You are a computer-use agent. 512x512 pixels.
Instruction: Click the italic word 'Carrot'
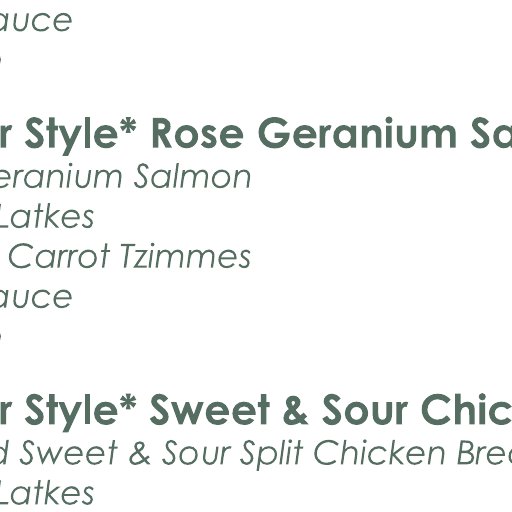pos(59,256)
